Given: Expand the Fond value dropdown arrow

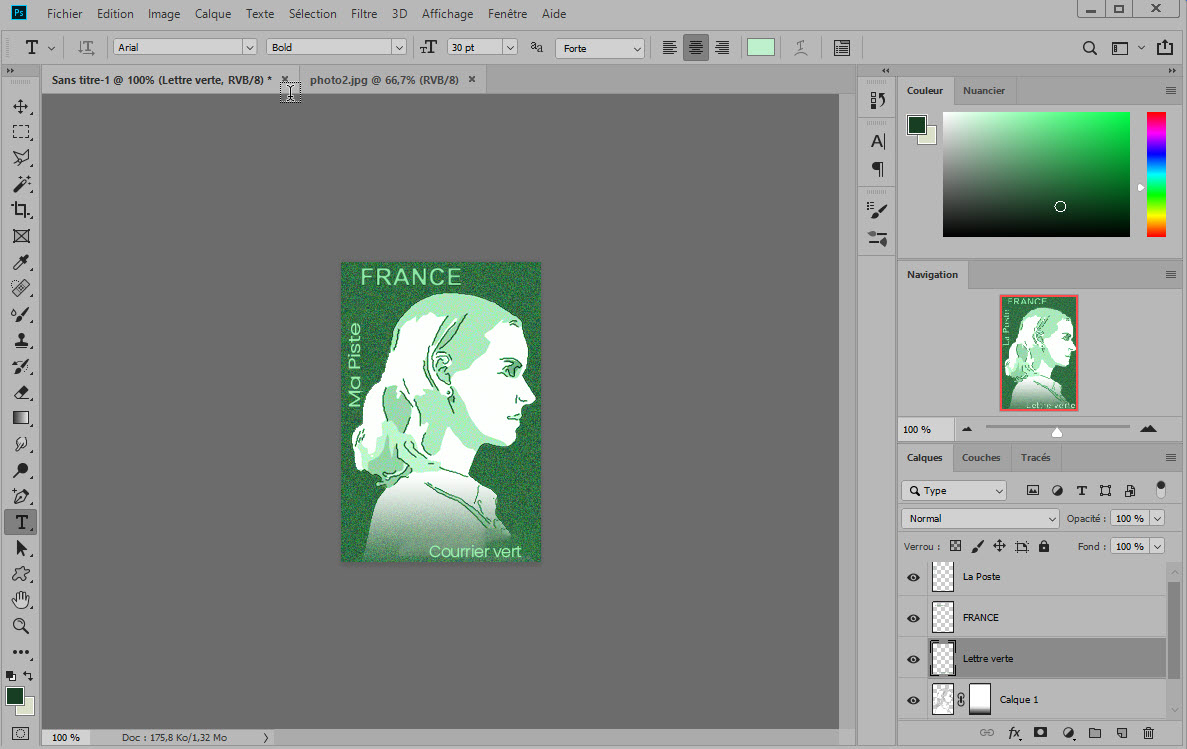Looking at the screenshot, I should tap(1157, 546).
